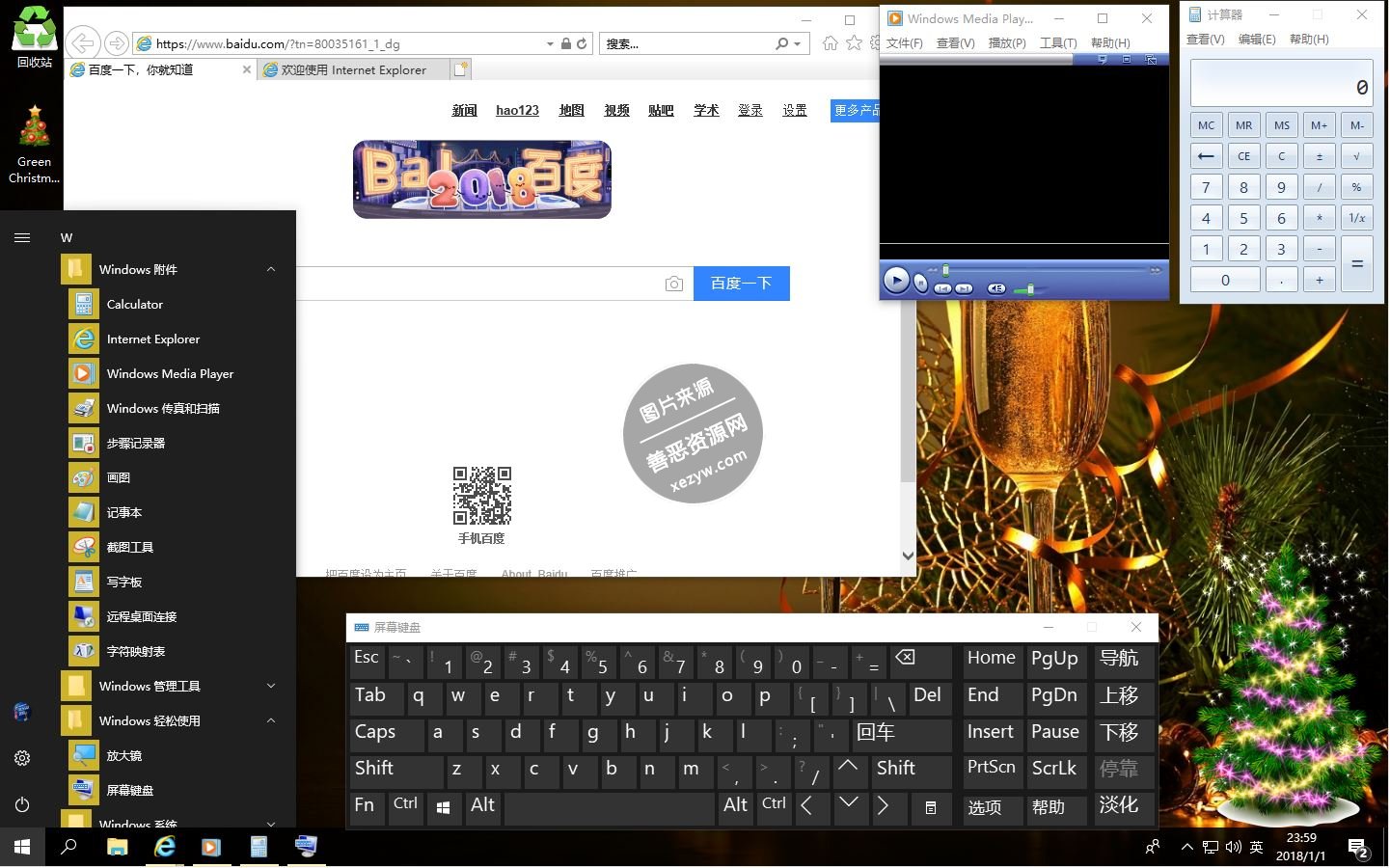Open 记事本 (Notepad) in Start menu
This screenshot has height=868, width=1390.
pyautogui.click(x=178, y=513)
